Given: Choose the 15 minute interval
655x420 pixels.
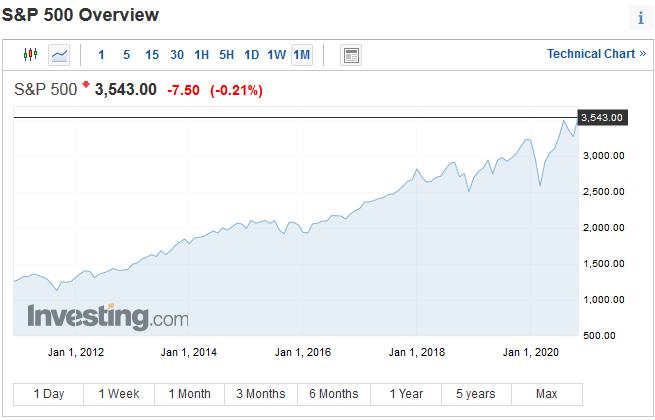Looking at the screenshot, I should point(151,54).
